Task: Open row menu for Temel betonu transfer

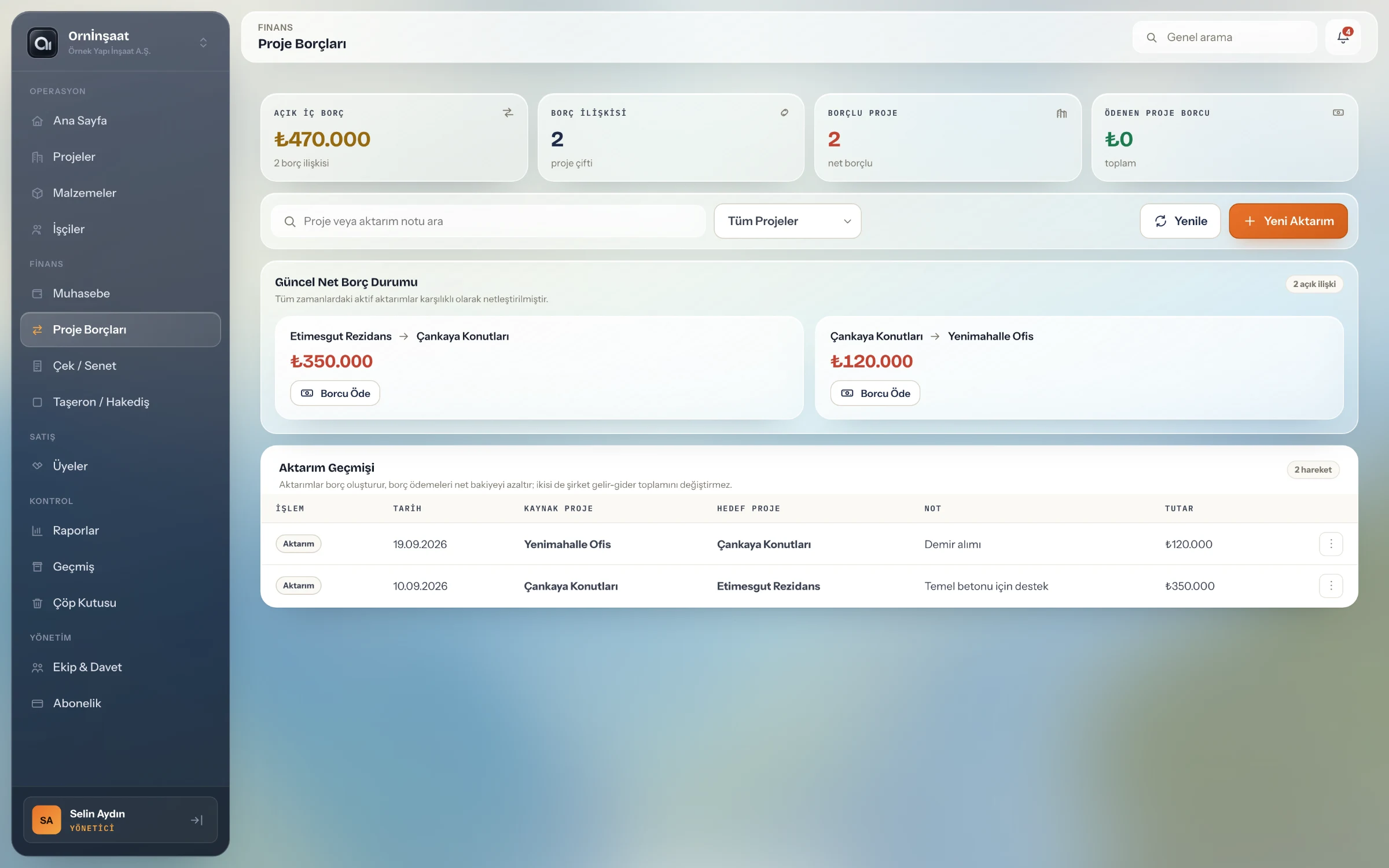Action: pos(1331,586)
